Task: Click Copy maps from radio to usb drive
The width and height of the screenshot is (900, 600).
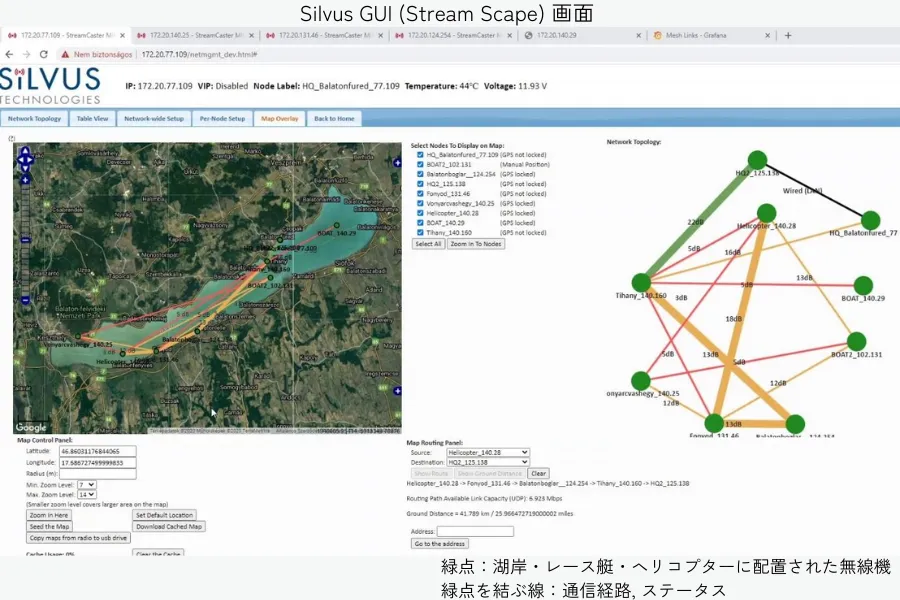Action: coord(78,538)
